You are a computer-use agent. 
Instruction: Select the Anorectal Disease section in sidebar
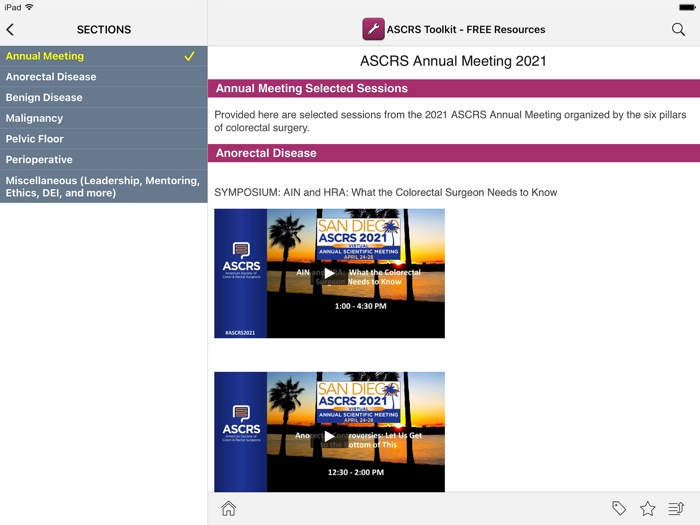tap(104, 77)
